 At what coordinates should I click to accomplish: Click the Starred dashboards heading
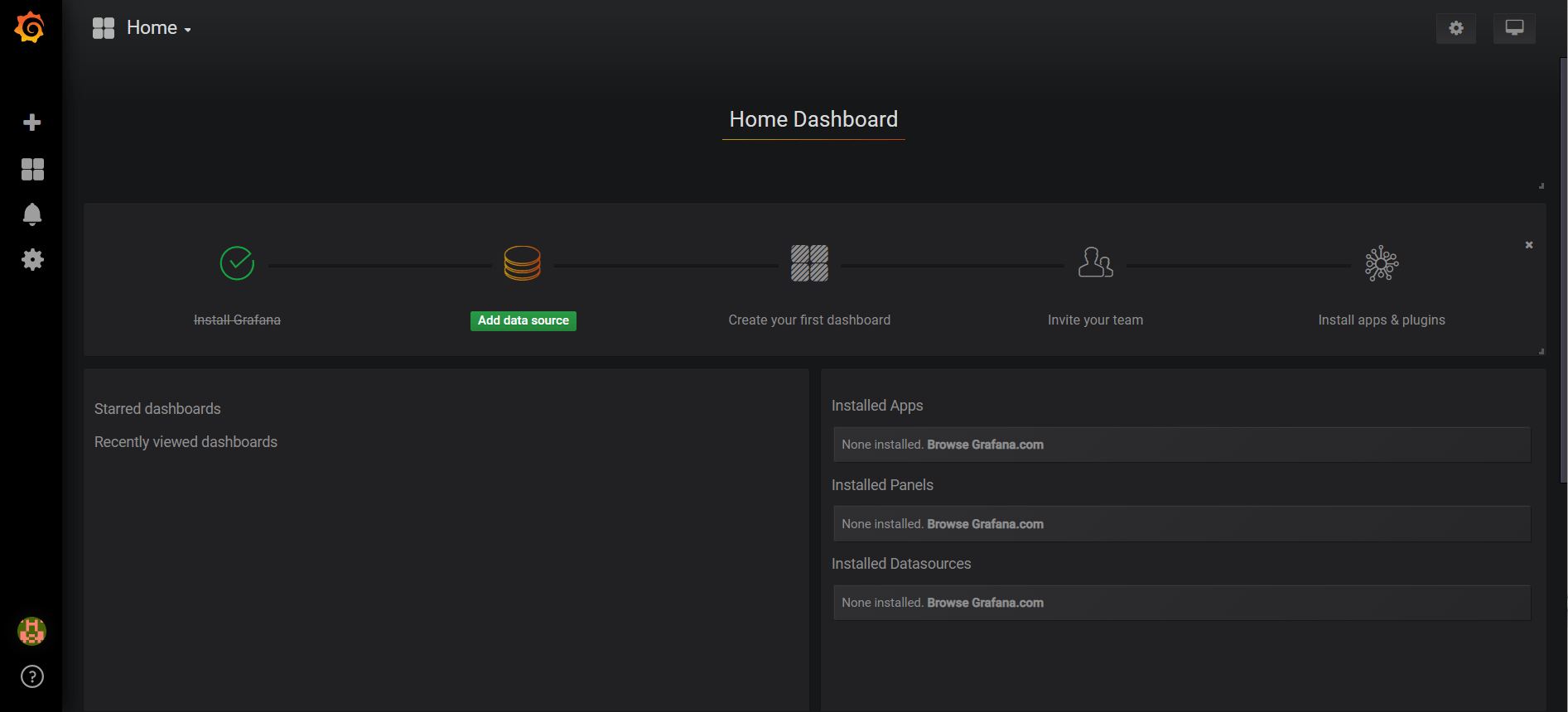coord(157,409)
